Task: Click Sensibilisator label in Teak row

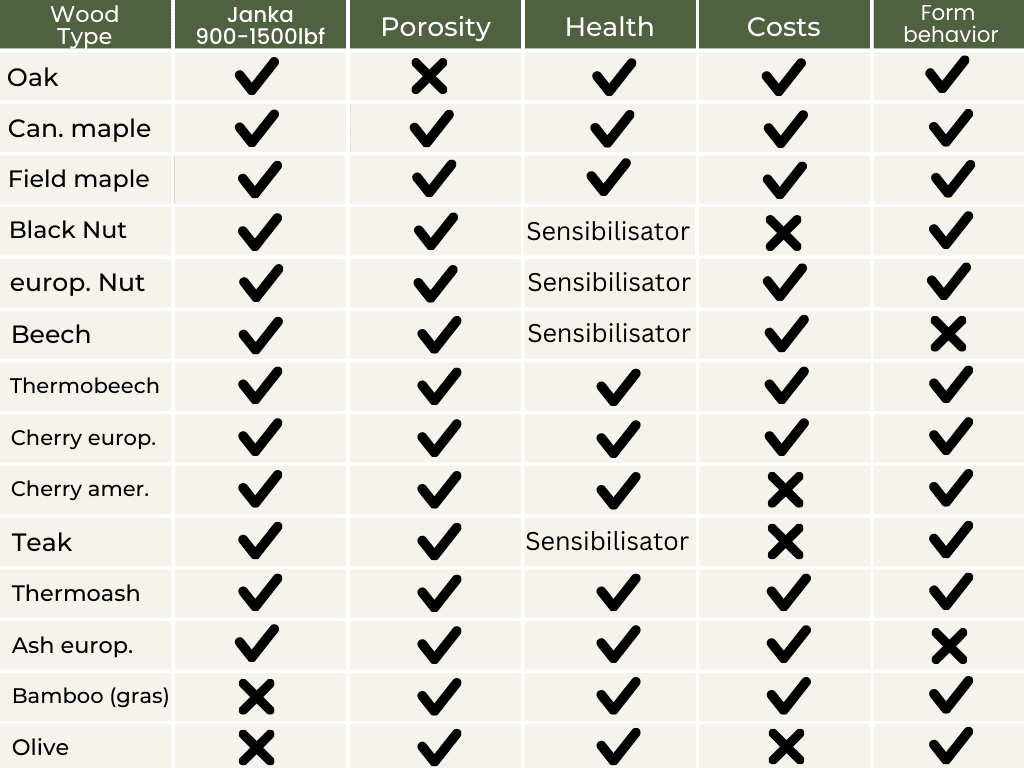Action: 607,541
